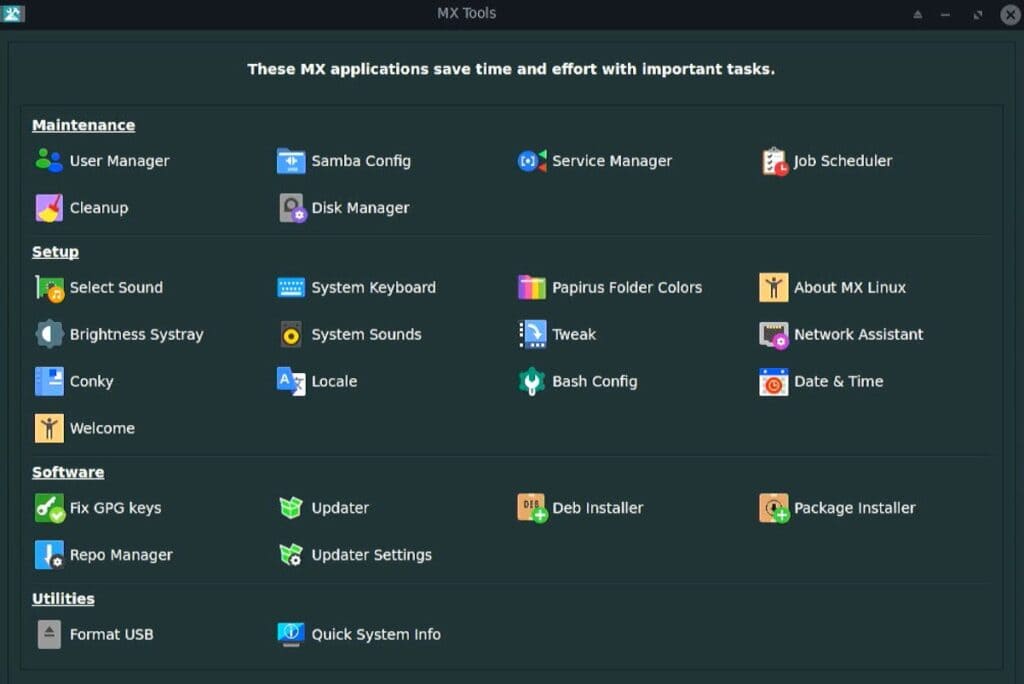Launch the Quick System Info icon

[x=291, y=634]
